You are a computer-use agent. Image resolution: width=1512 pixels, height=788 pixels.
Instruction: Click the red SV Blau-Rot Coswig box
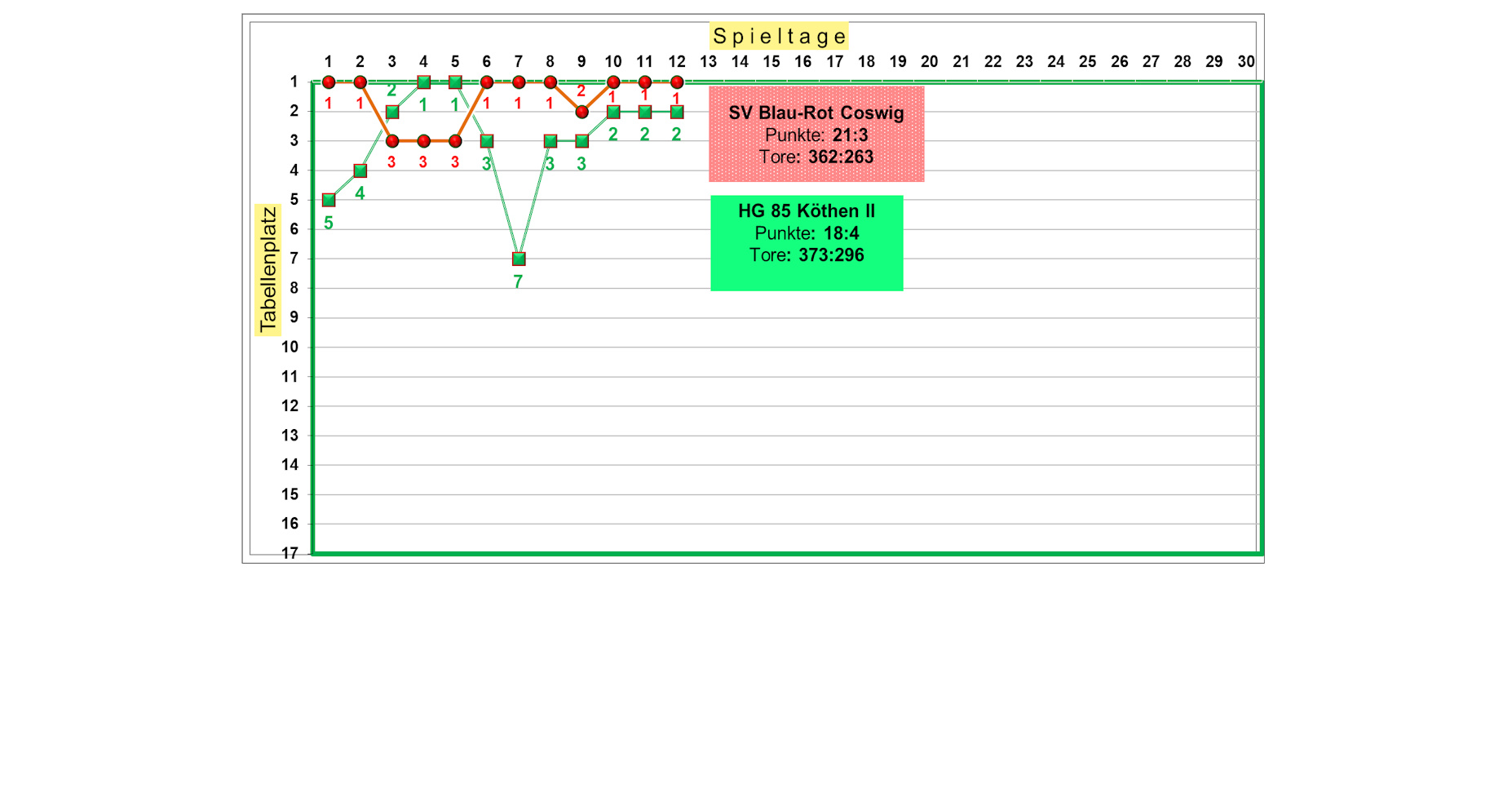pyautogui.click(x=816, y=134)
